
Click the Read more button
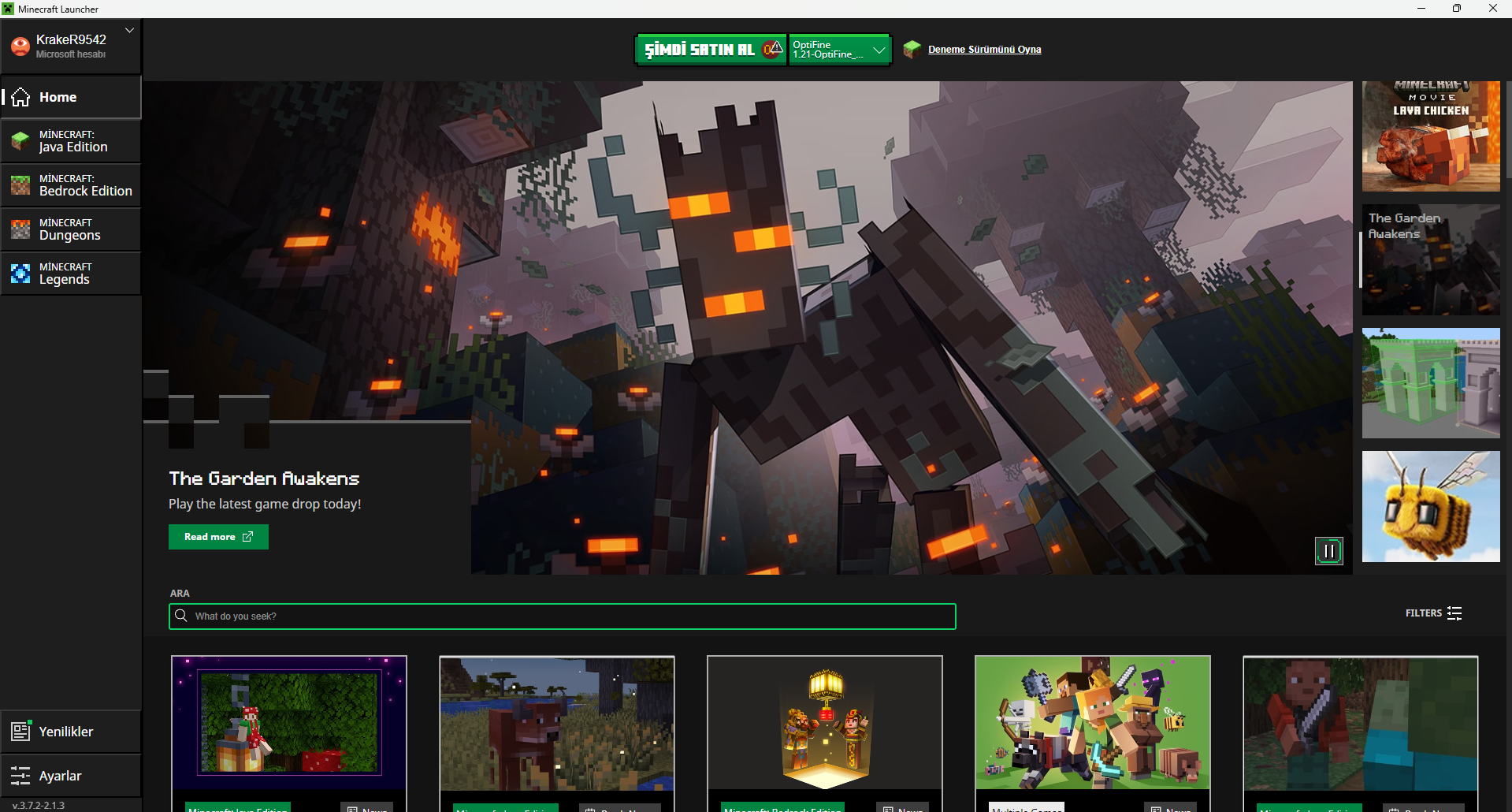click(x=218, y=537)
